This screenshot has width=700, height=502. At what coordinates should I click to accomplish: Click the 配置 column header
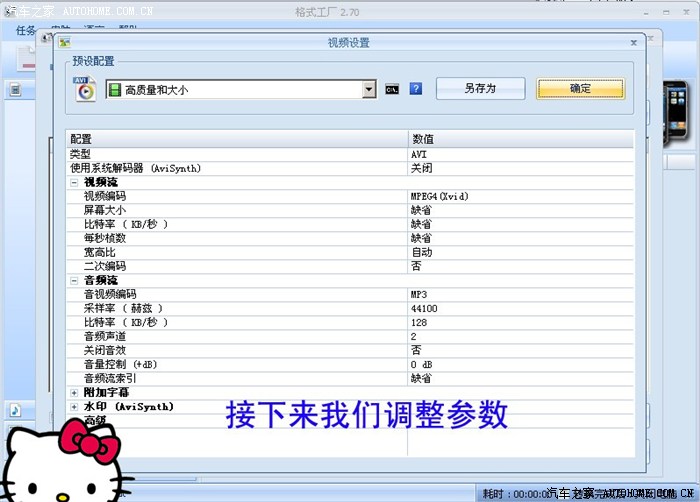tap(237, 139)
